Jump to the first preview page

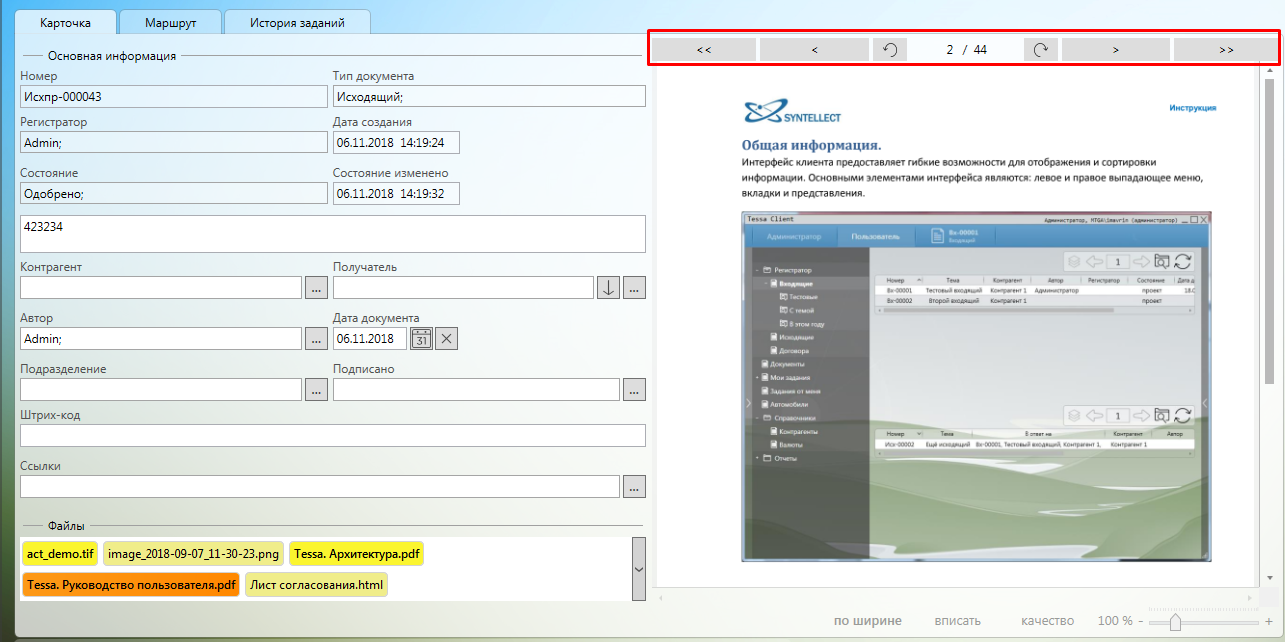[704, 50]
